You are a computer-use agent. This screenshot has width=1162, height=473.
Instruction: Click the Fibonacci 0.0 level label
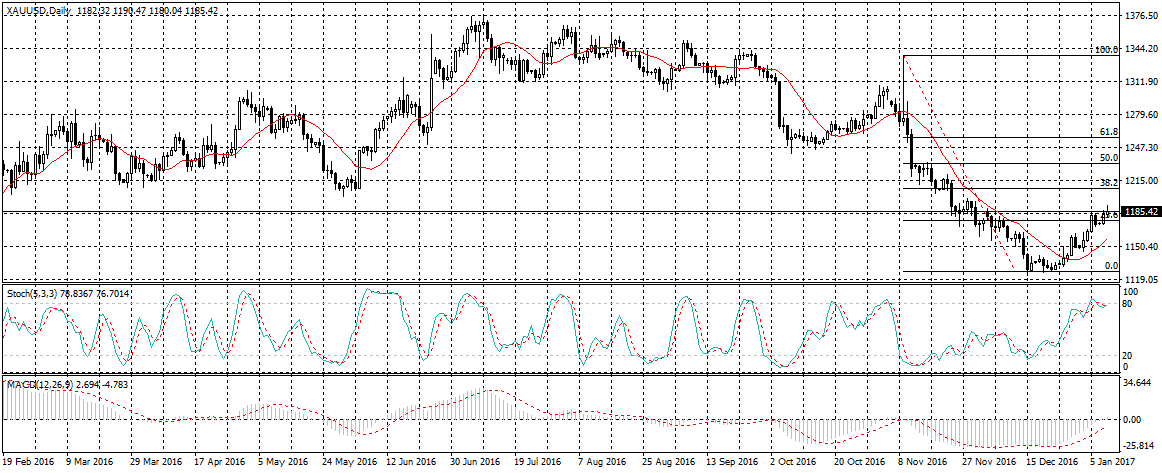pos(1110,265)
